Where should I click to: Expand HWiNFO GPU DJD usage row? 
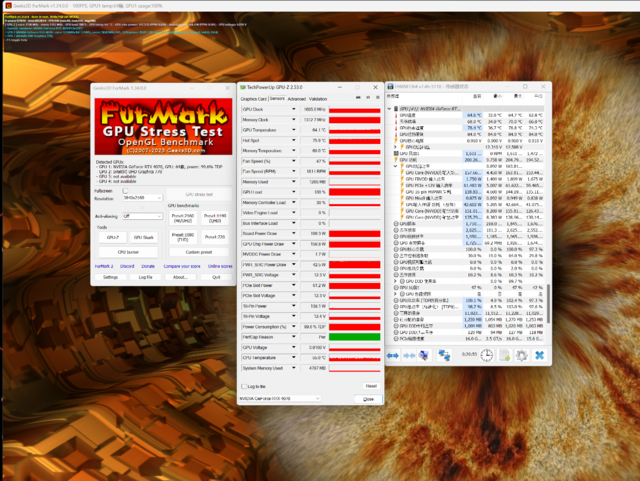[395, 281]
